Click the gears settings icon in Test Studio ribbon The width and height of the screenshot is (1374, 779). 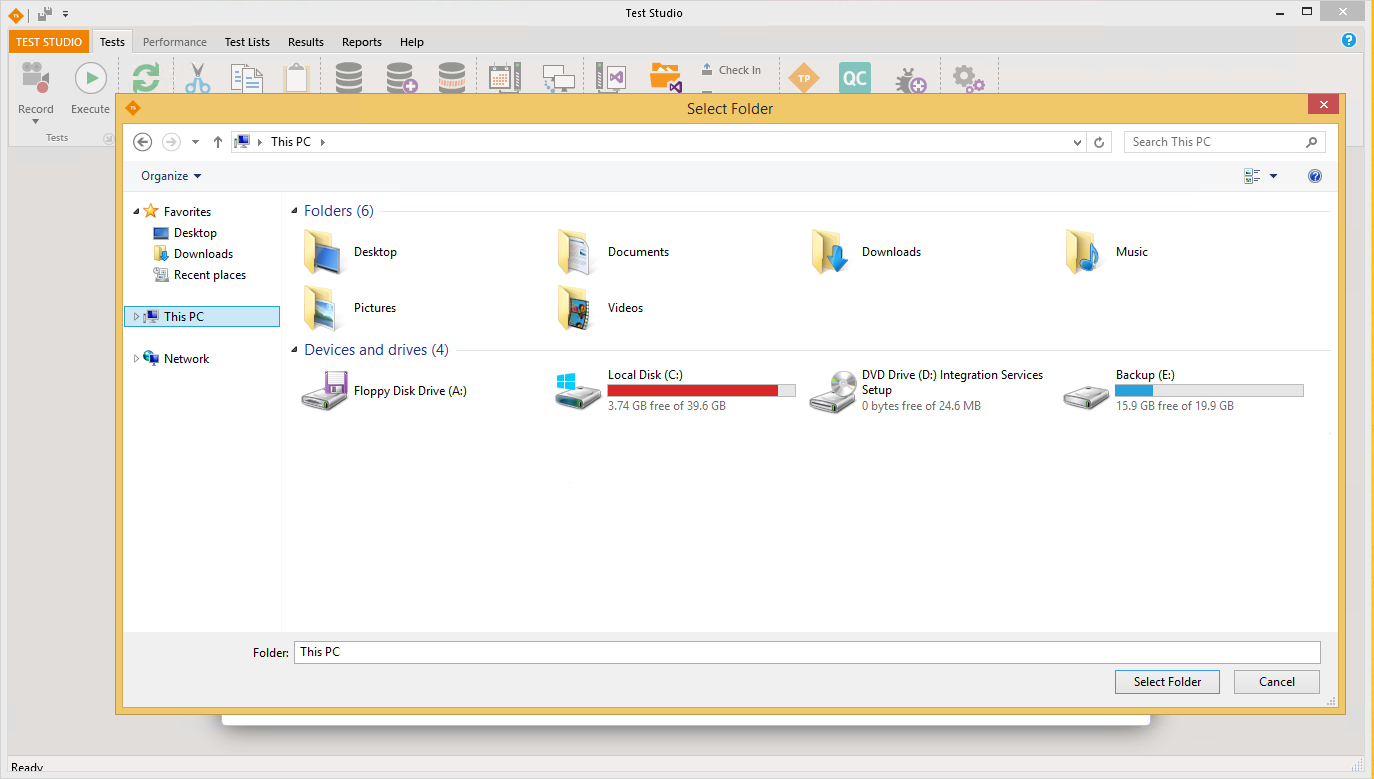967,78
